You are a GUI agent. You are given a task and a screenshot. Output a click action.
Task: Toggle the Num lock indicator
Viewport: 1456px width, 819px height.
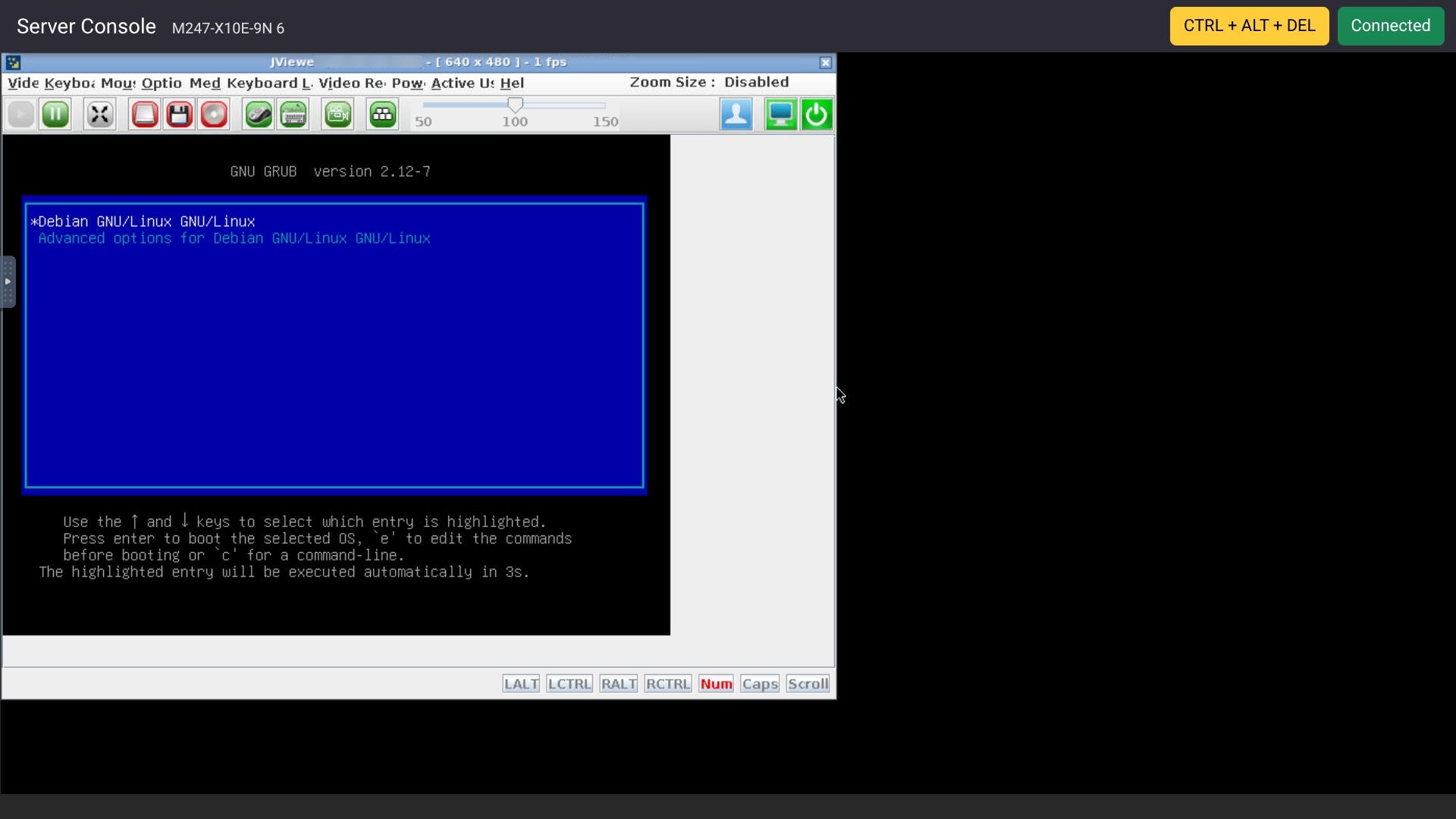(x=716, y=684)
